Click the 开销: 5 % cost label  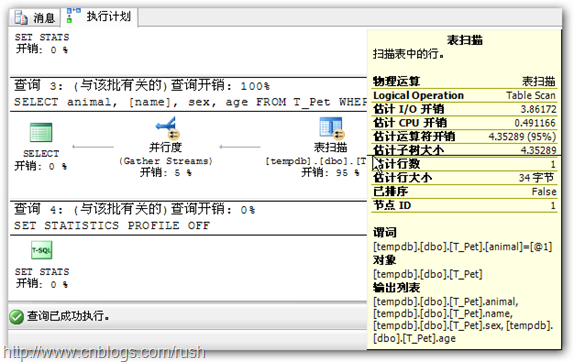click(x=165, y=172)
